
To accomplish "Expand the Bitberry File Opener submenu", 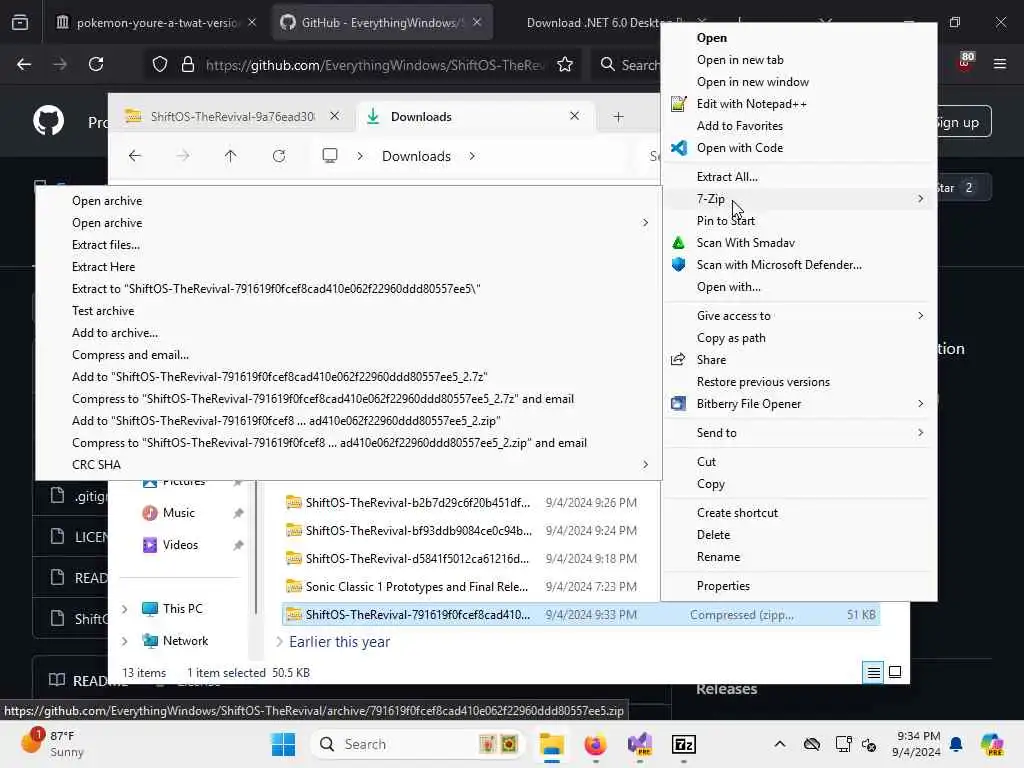I will pyautogui.click(x=799, y=404).
